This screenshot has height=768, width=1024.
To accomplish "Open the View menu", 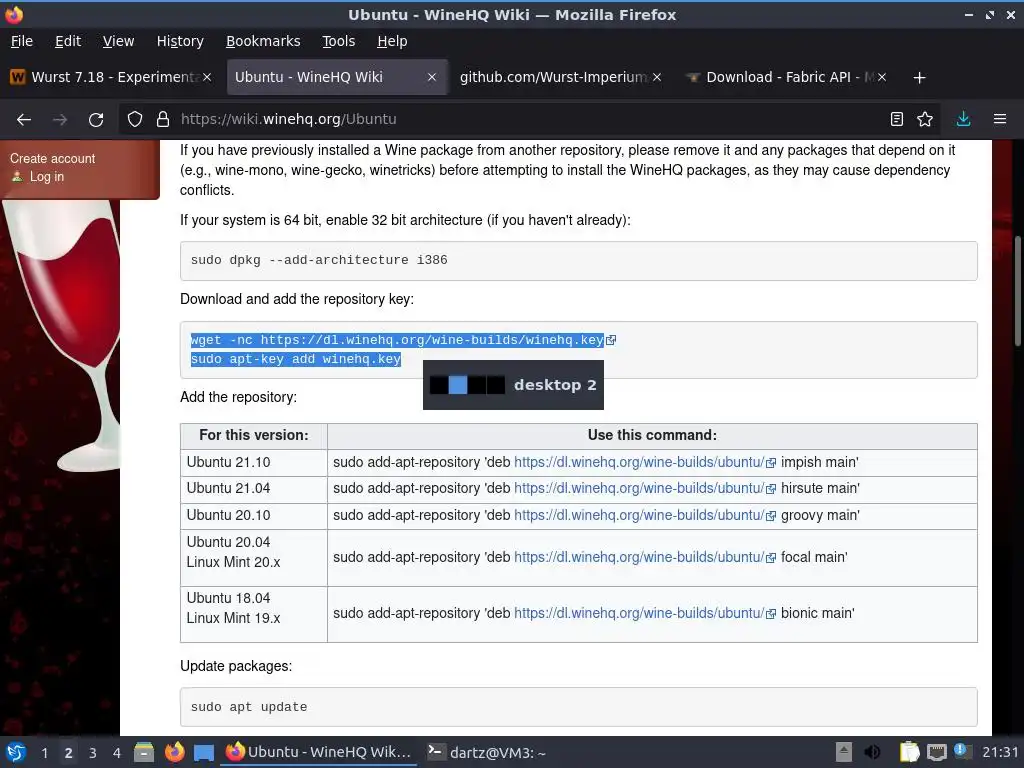I will click(118, 41).
